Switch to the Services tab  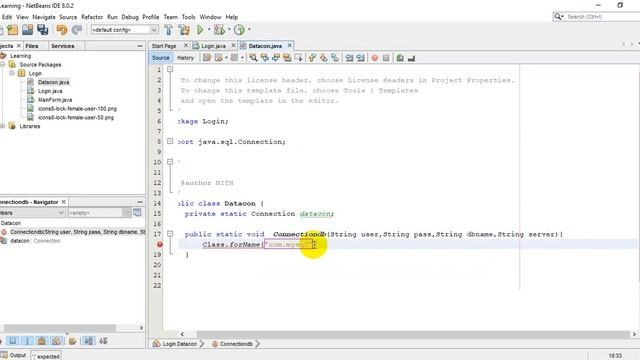(62, 46)
